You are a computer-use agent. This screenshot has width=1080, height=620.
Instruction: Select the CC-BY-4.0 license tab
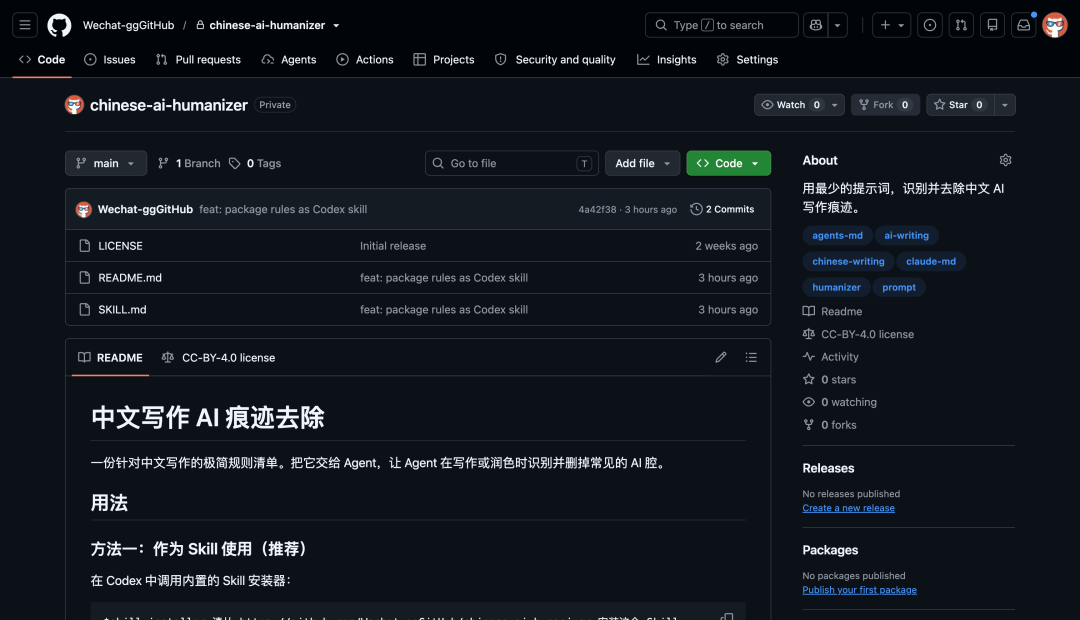218,358
